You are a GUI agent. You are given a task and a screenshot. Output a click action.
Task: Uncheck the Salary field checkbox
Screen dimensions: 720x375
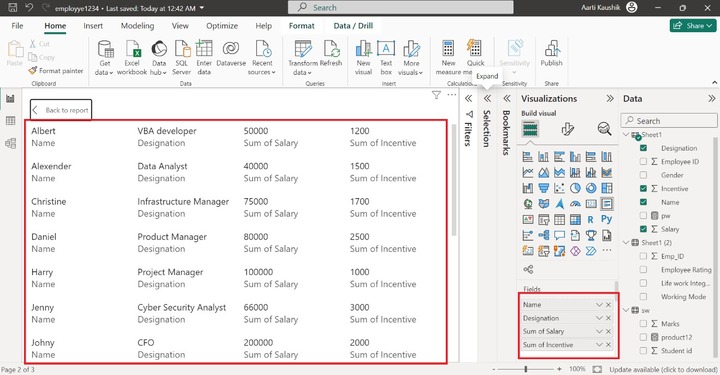coord(643,229)
